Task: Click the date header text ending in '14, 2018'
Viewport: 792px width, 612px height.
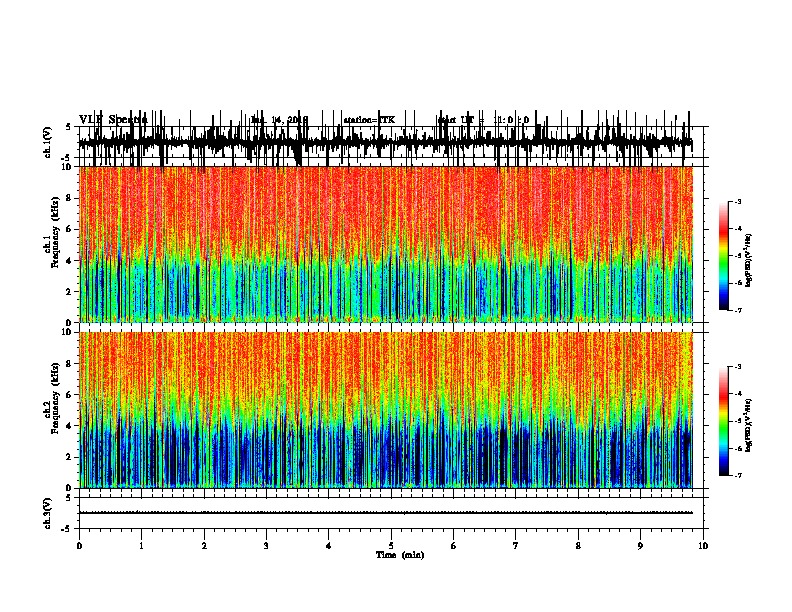Action: click(279, 120)
